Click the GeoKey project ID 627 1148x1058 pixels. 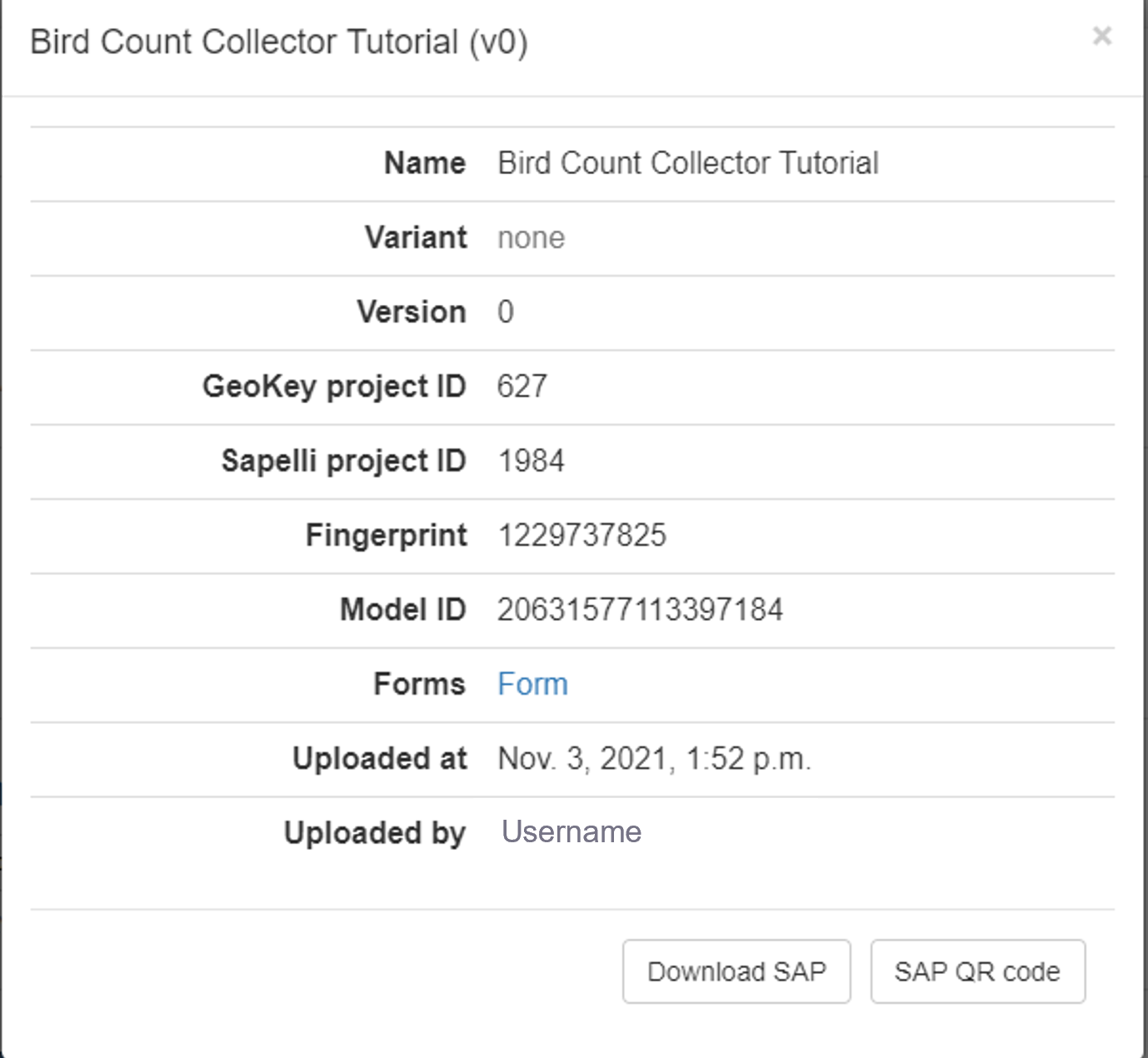click(x=522, y=387)
